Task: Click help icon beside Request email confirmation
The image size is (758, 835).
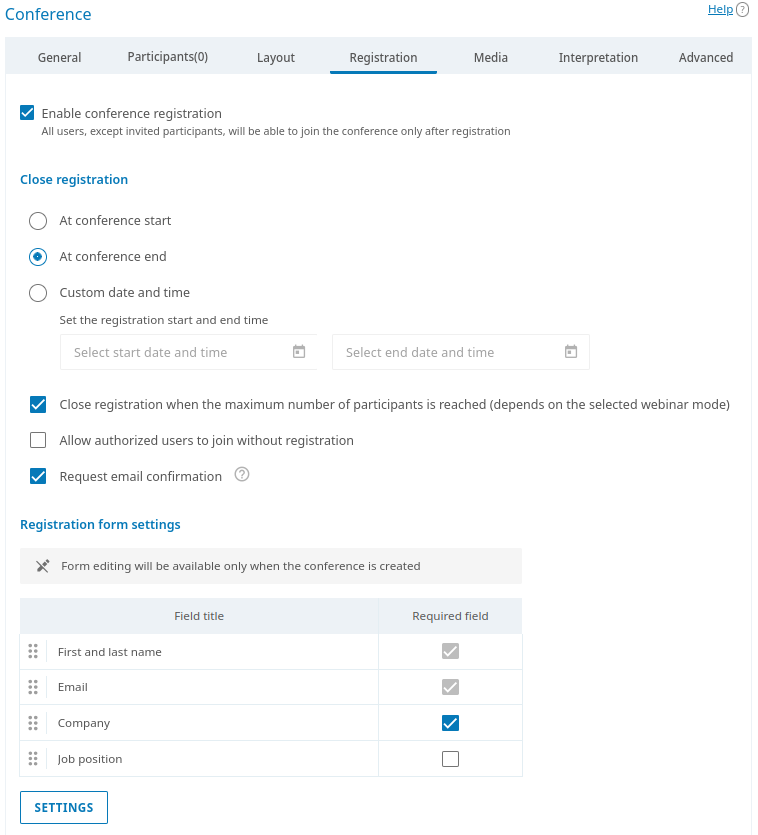Action: (x=242, y=475)
